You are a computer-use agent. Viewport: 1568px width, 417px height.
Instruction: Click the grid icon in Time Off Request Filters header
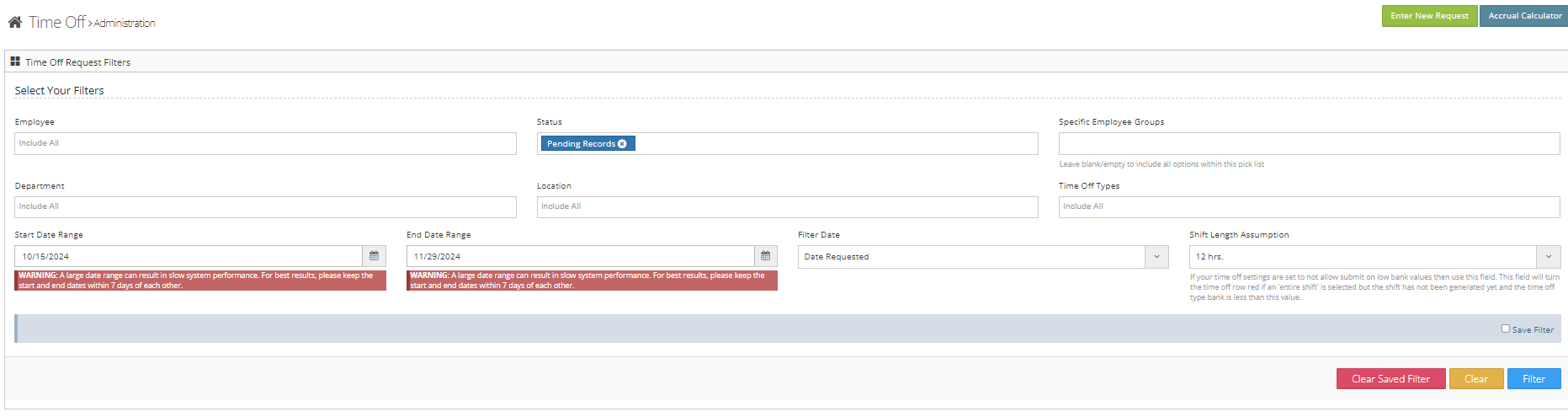tap(15, 61)
